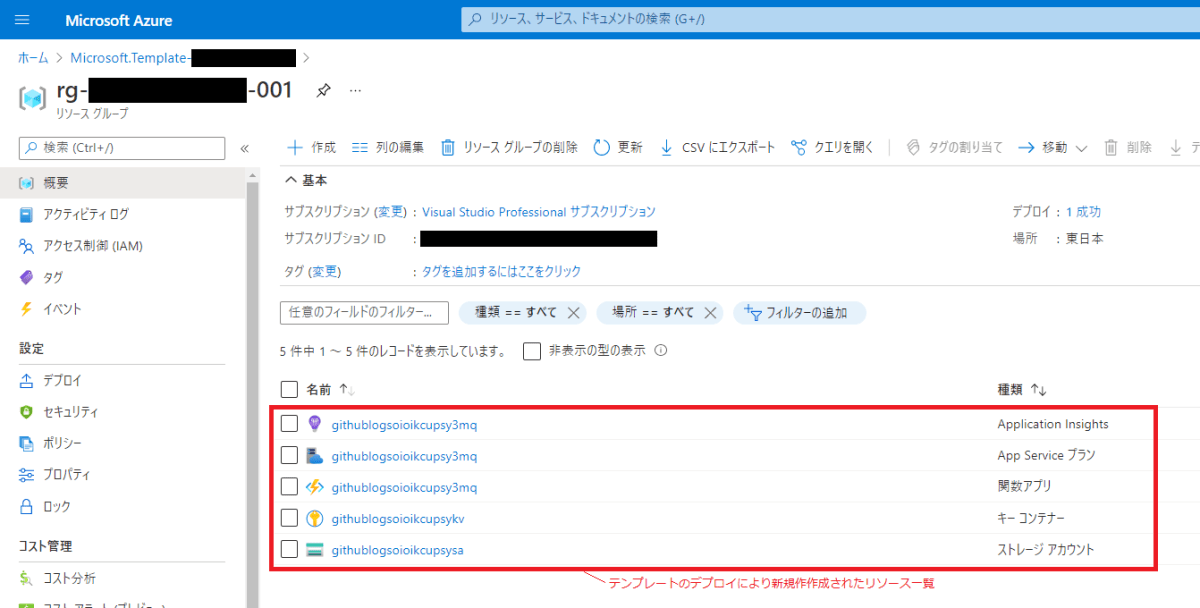This screenshot has width=1200, height=608.
Task: Click タグを追加するにはここをクリック link
Action: (x=501, y=271)
